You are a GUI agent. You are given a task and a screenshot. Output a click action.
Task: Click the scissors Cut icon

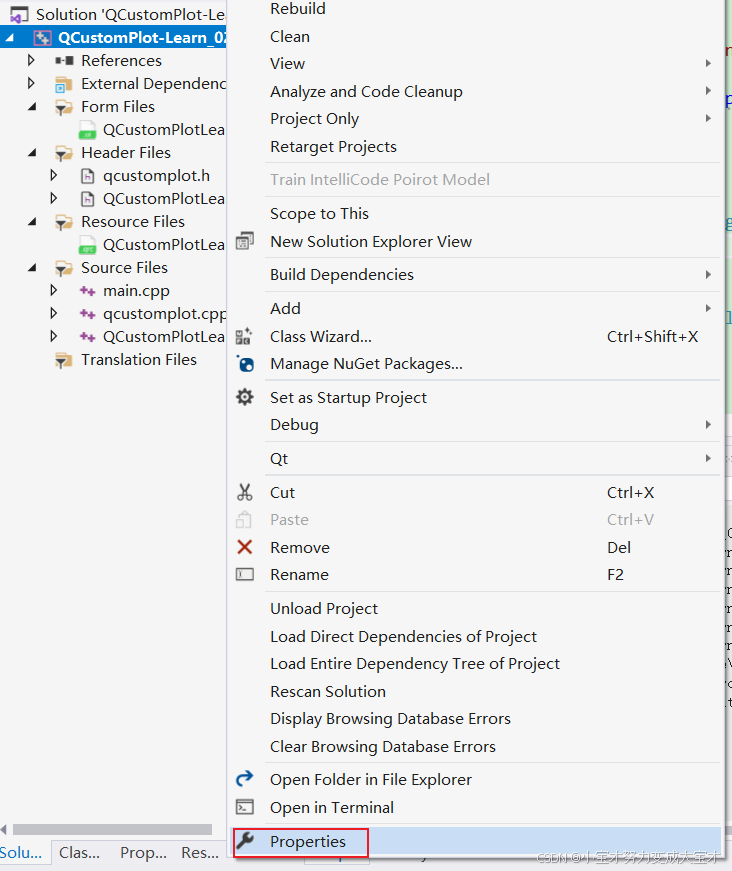[245, 492]
